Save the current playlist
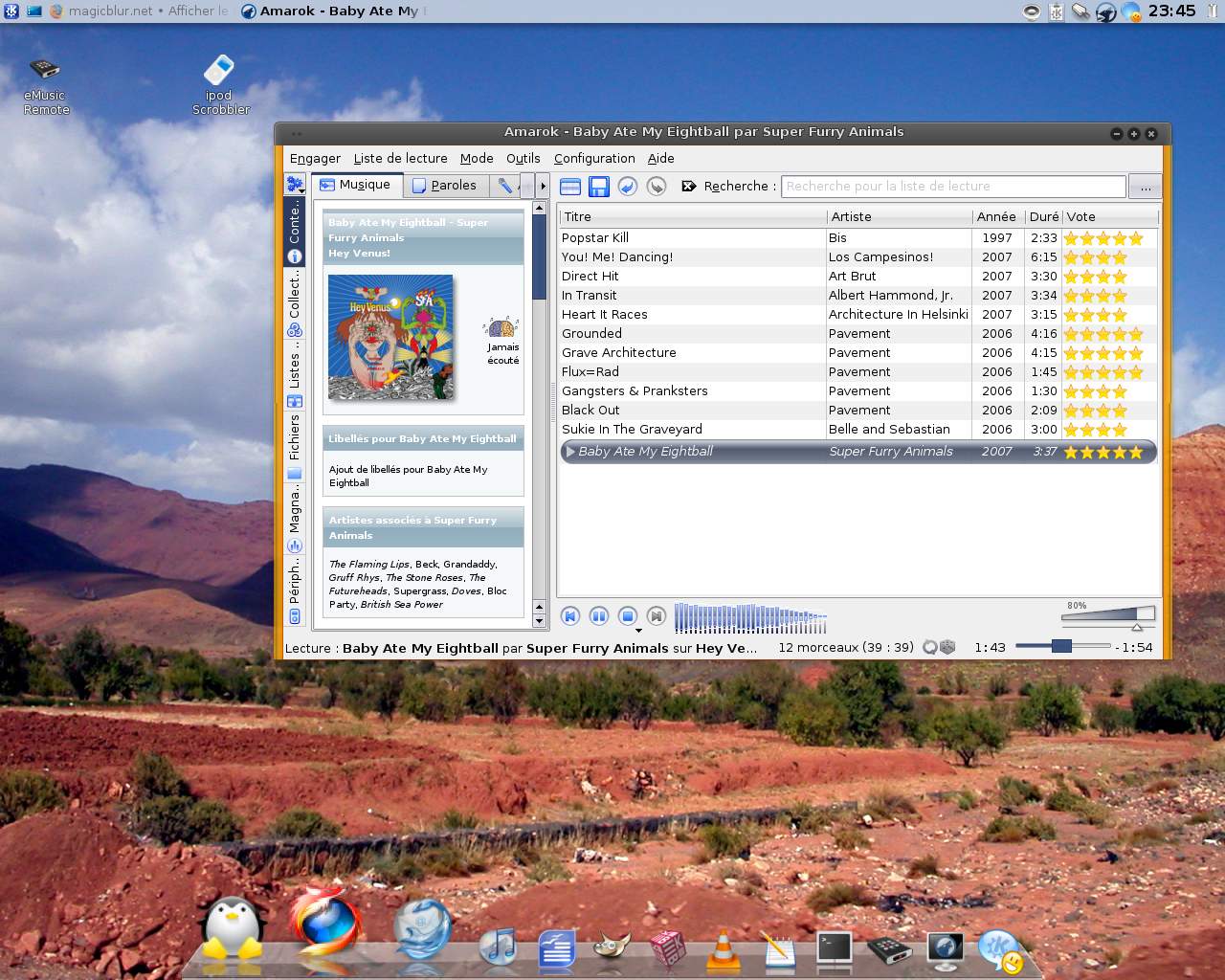Image resolution: width=1225 pixels, height=980 pixels. (599, 186)
